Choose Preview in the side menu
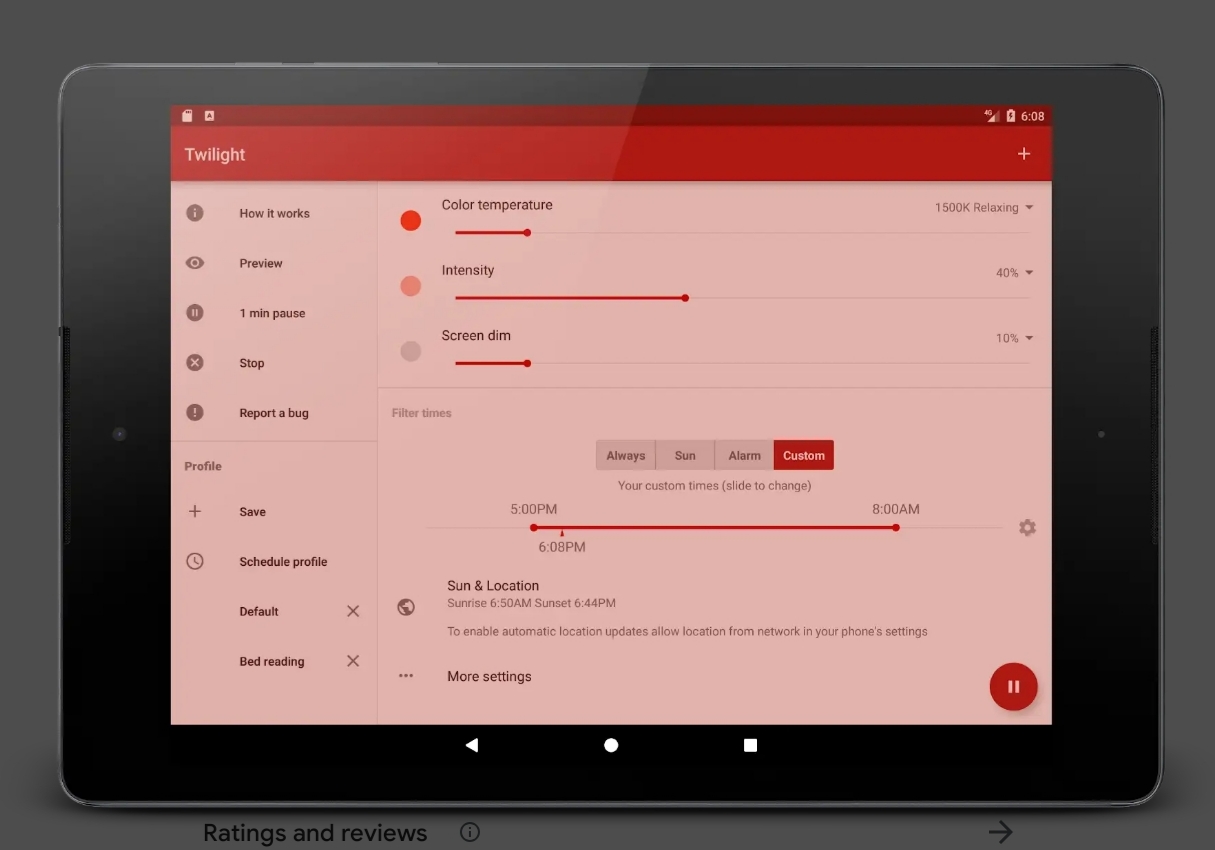Viewport: 1215px width, 850px height. [x=274, y=263]
